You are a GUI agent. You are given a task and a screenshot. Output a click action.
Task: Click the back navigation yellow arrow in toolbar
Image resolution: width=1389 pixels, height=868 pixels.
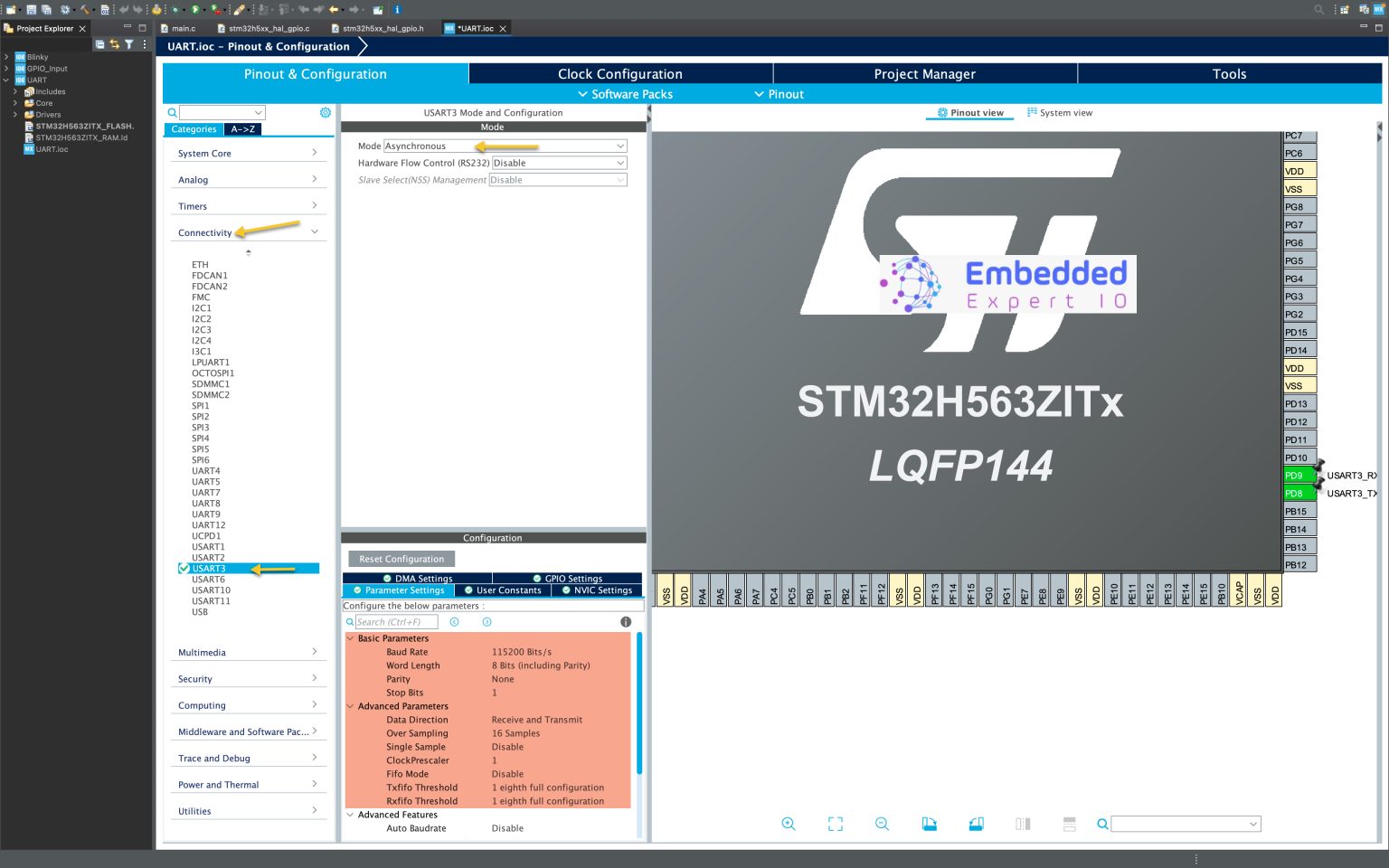coord(334,10)
